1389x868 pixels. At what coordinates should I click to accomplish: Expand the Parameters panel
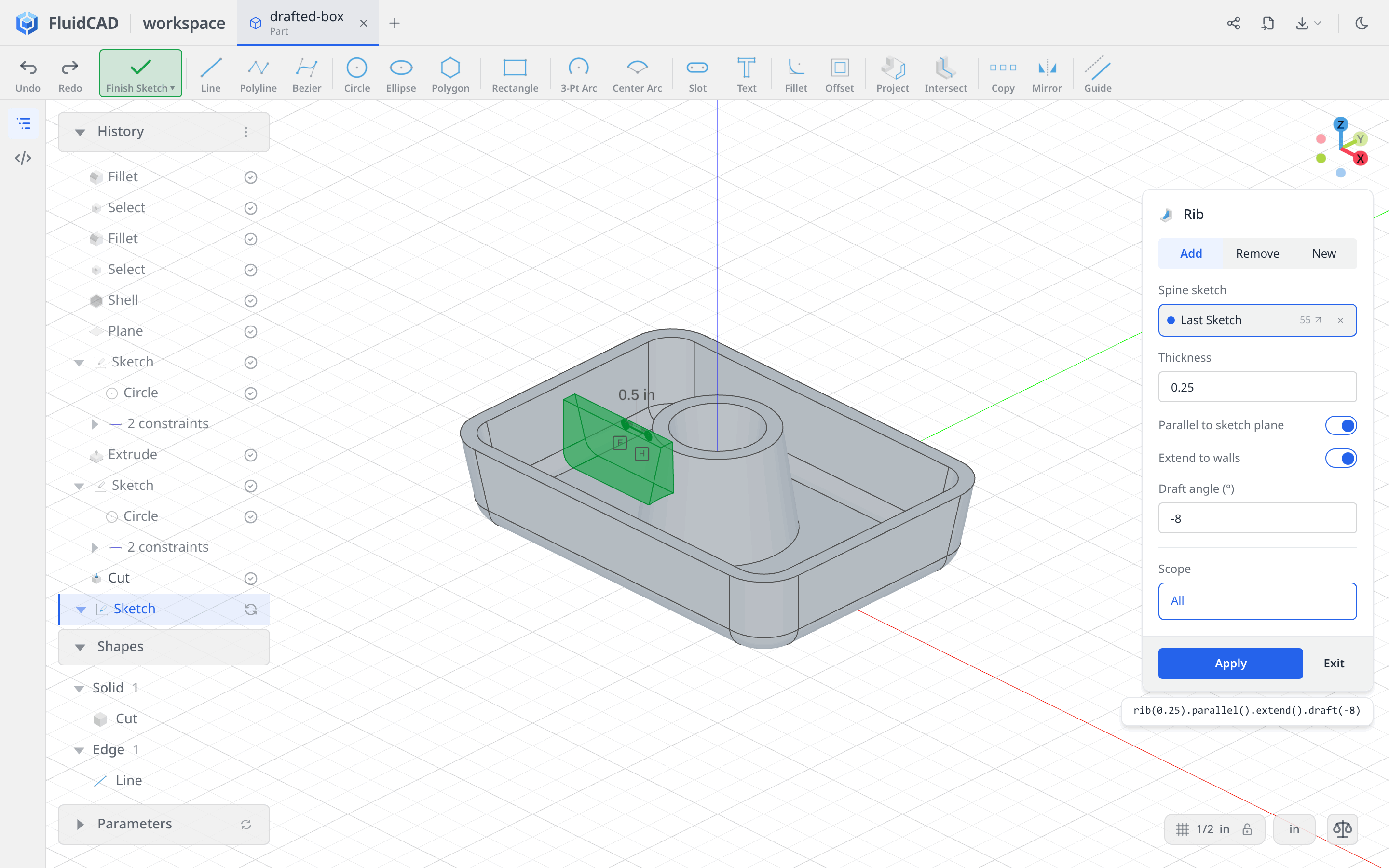point(80,825)
